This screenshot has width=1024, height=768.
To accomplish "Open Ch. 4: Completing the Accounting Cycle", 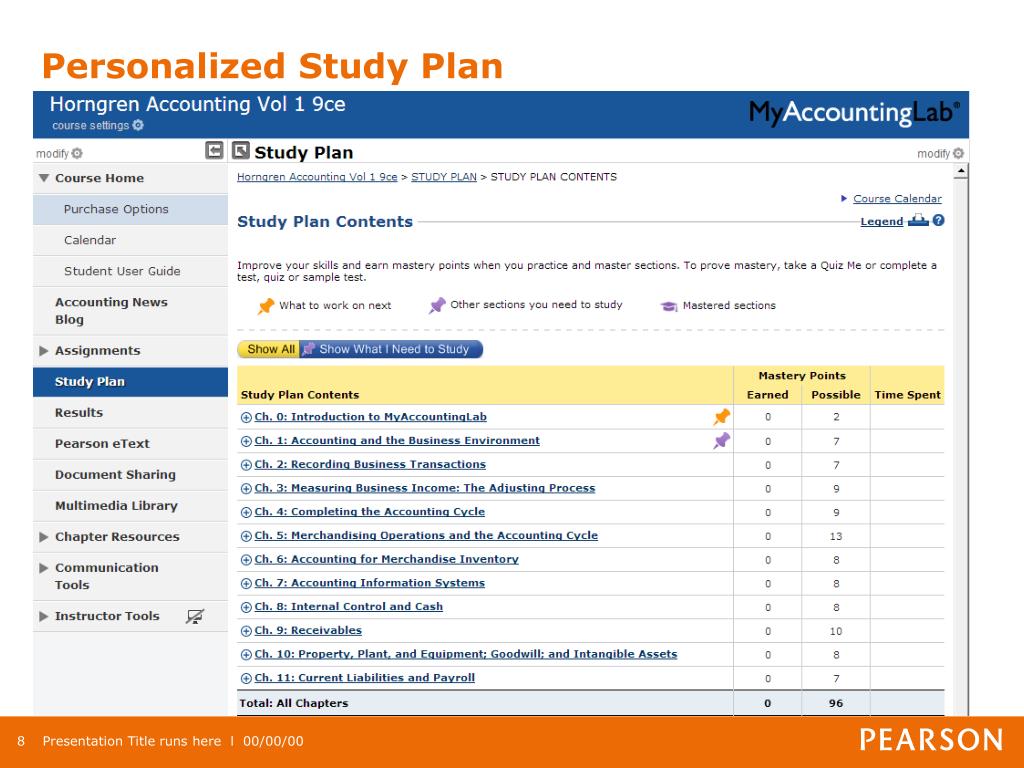I will coord(370,512).
